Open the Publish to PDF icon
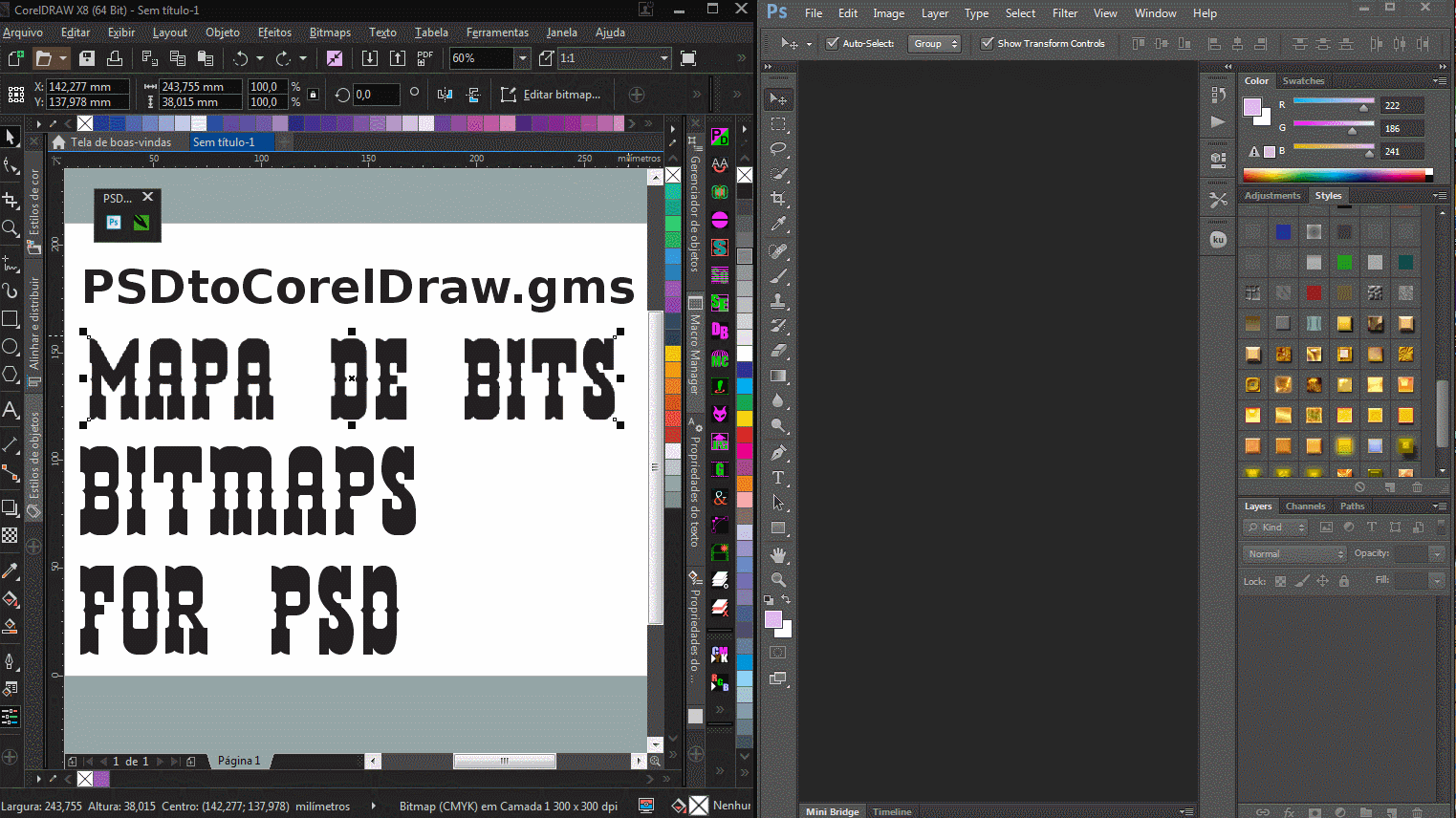Screen dimensions: 1456x818 424,57
